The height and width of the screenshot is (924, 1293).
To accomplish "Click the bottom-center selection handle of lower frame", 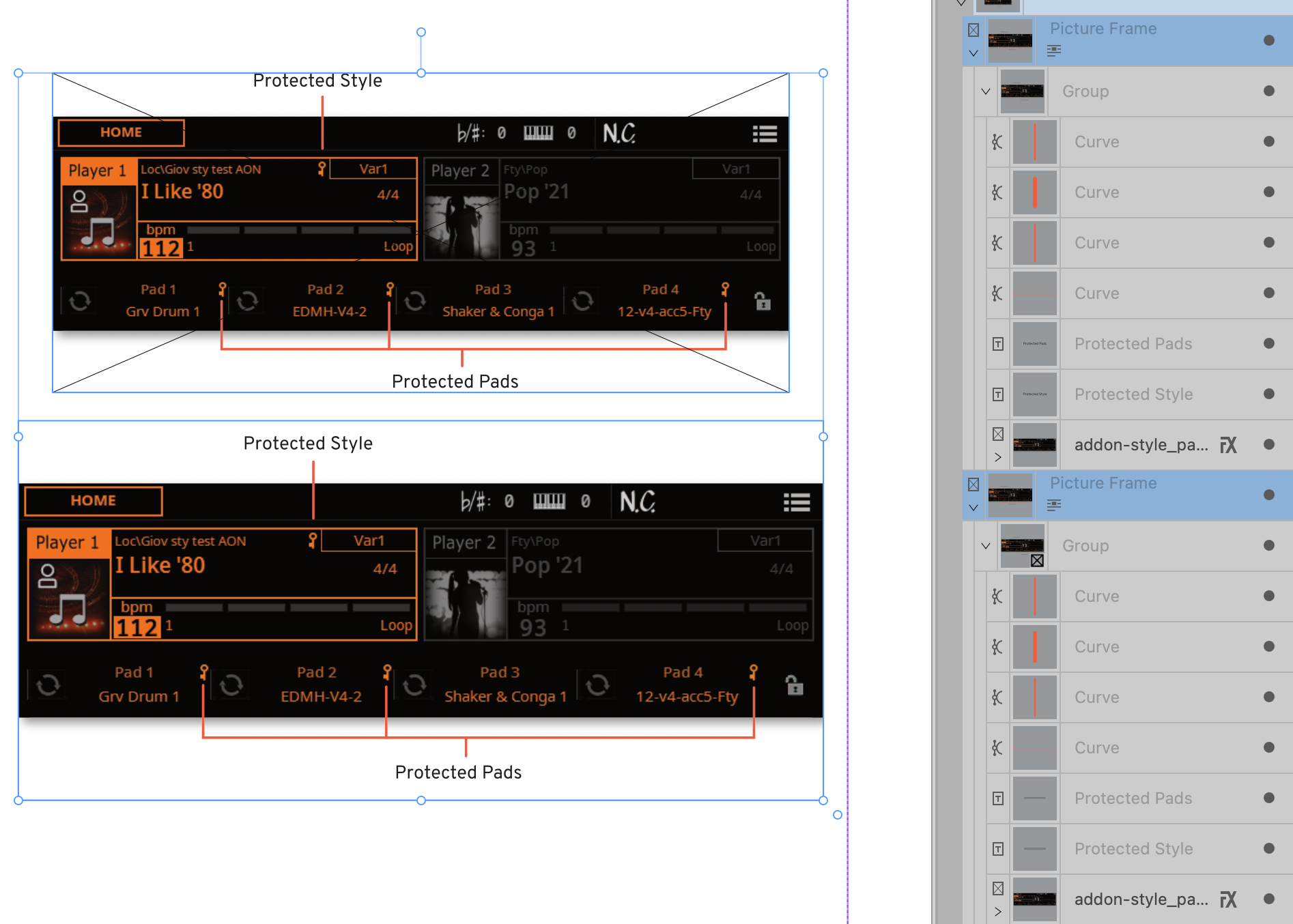I will (421, 800).
